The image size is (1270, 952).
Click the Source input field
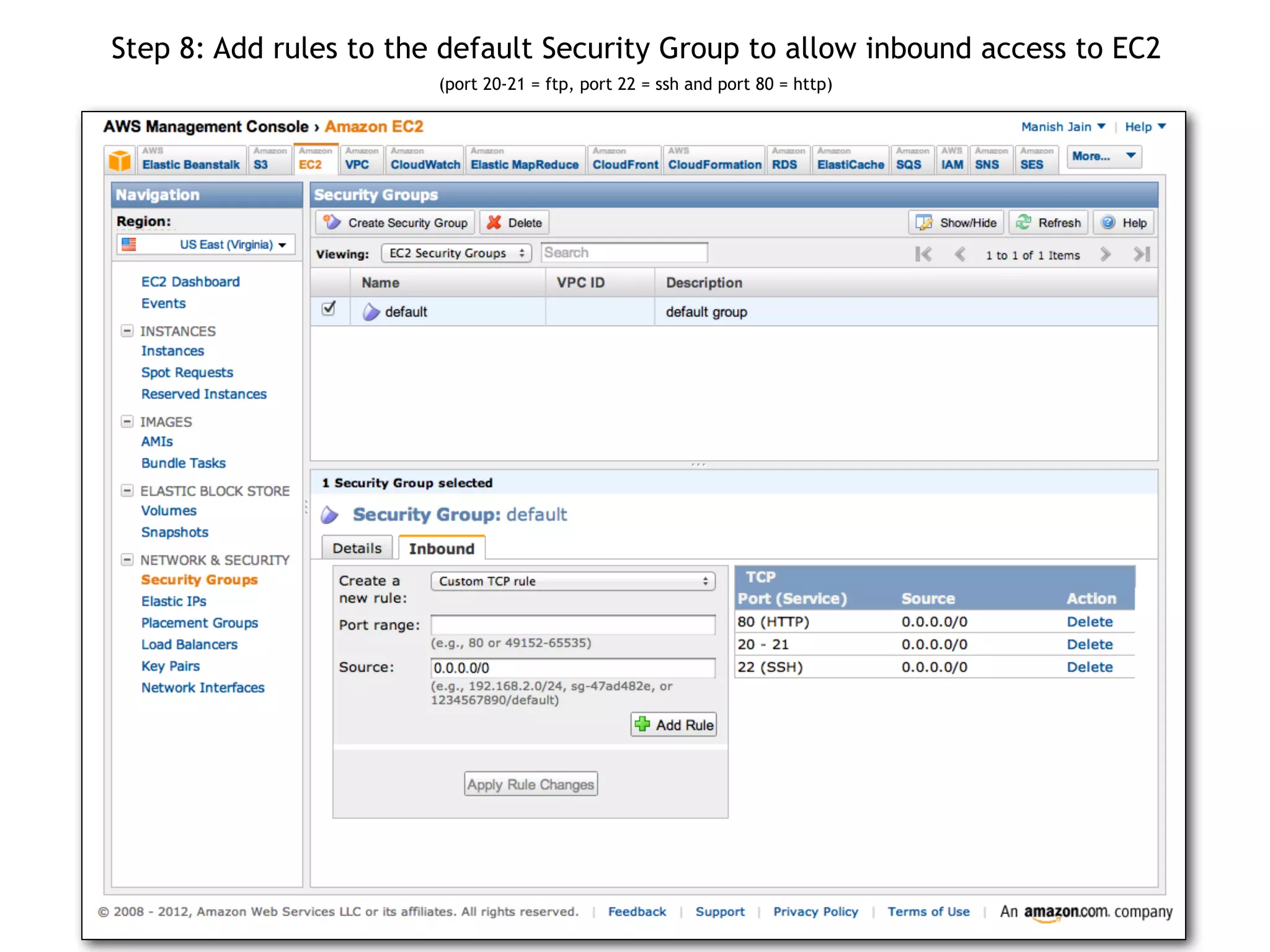(573, 668)
